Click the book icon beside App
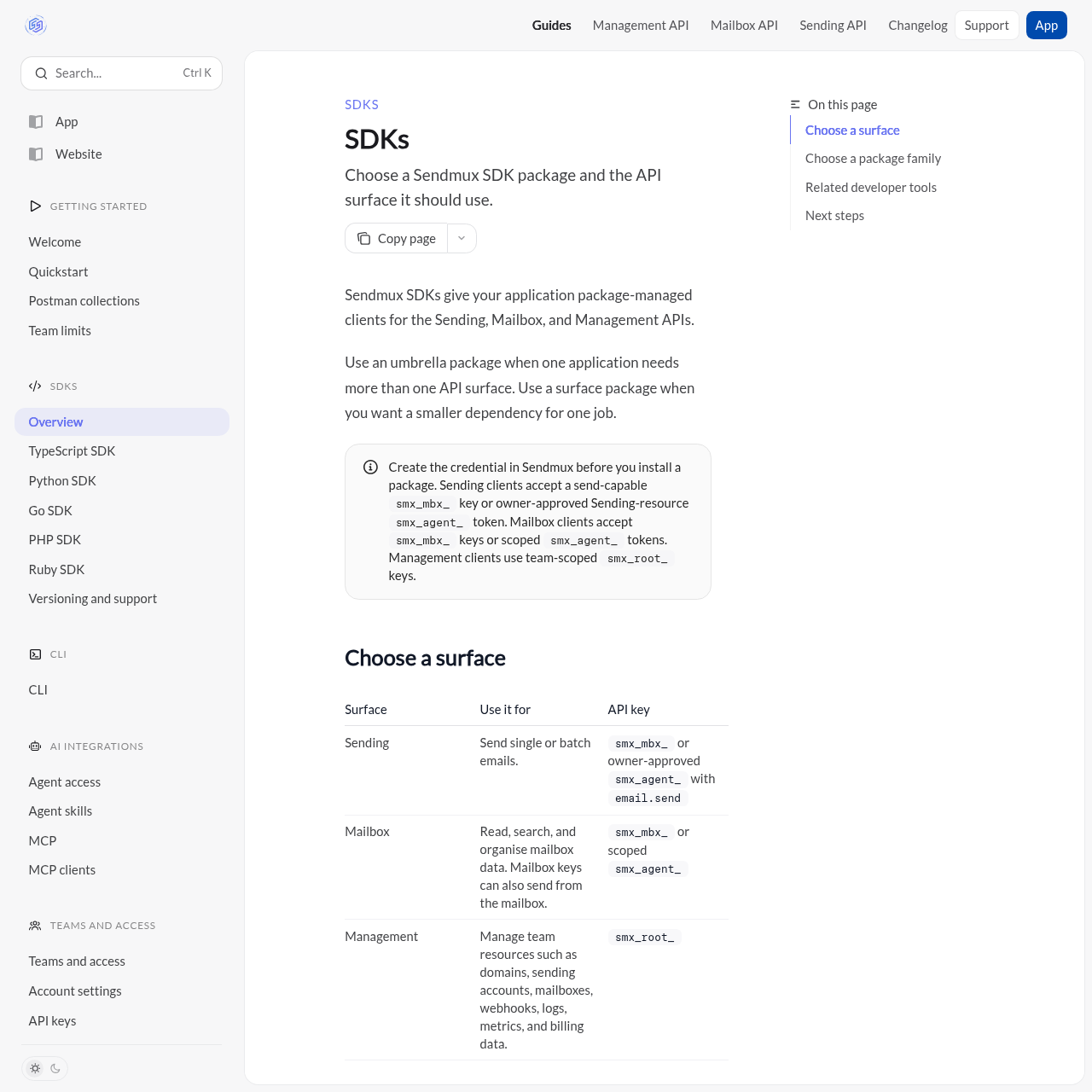The image size is (1092, 1092). [x=36, y=121]
